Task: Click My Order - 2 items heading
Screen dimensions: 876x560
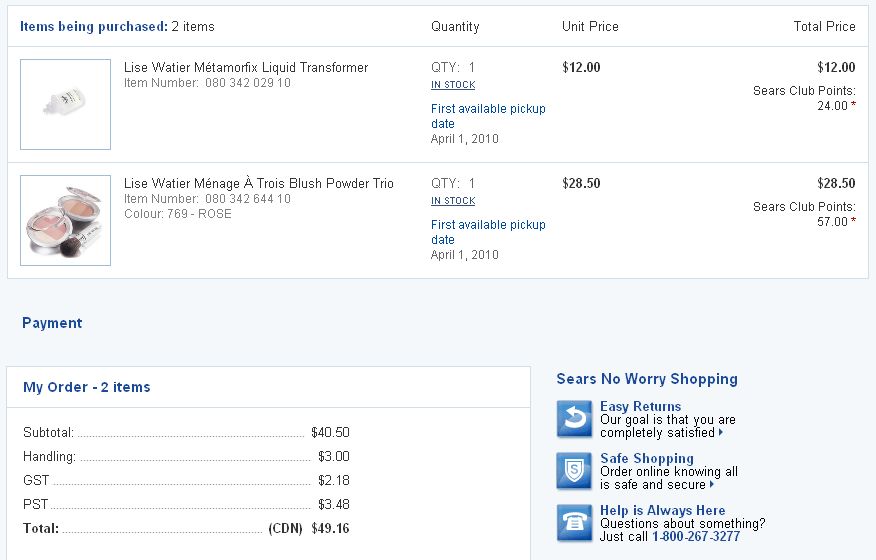Action: point(87,387)
